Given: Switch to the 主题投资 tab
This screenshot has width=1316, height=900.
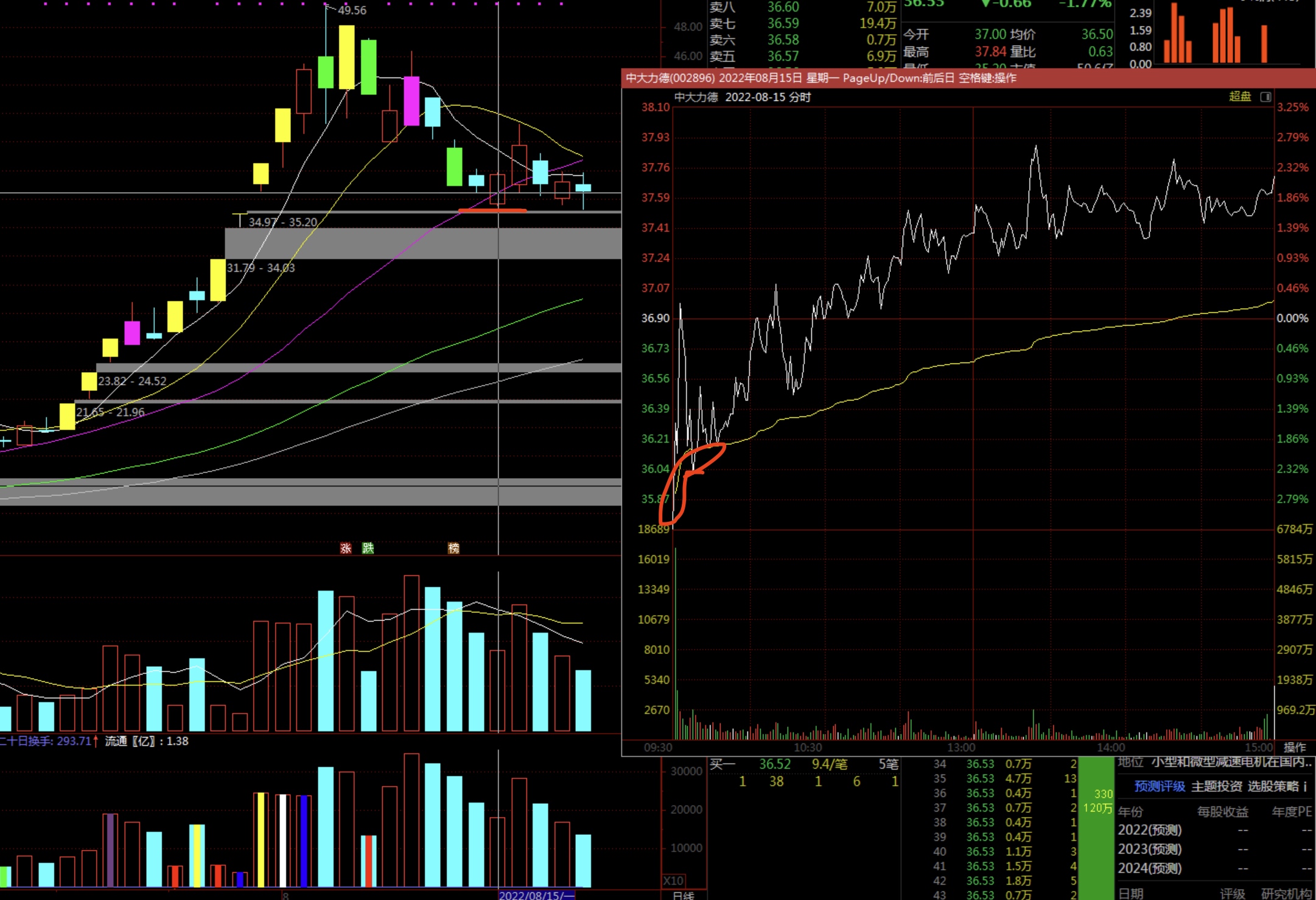Looking at the screenshot, I should tap(1216, 786).
